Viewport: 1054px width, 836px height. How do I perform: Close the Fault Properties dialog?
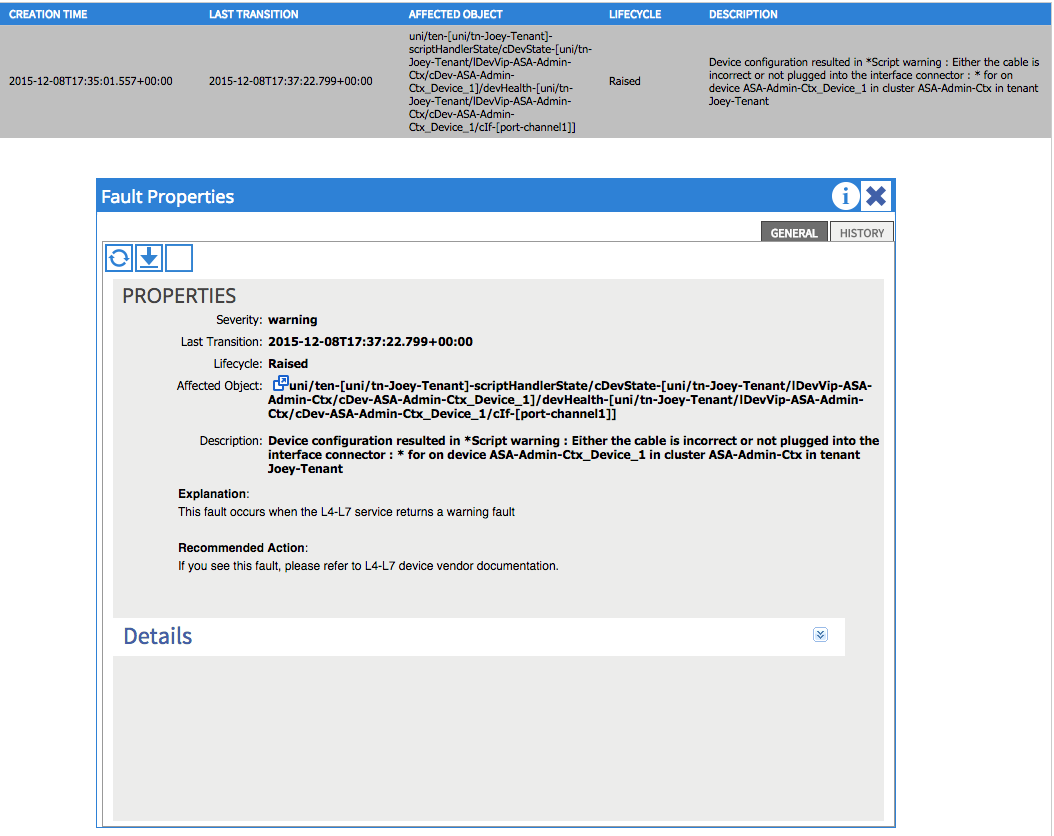(876, 196)
